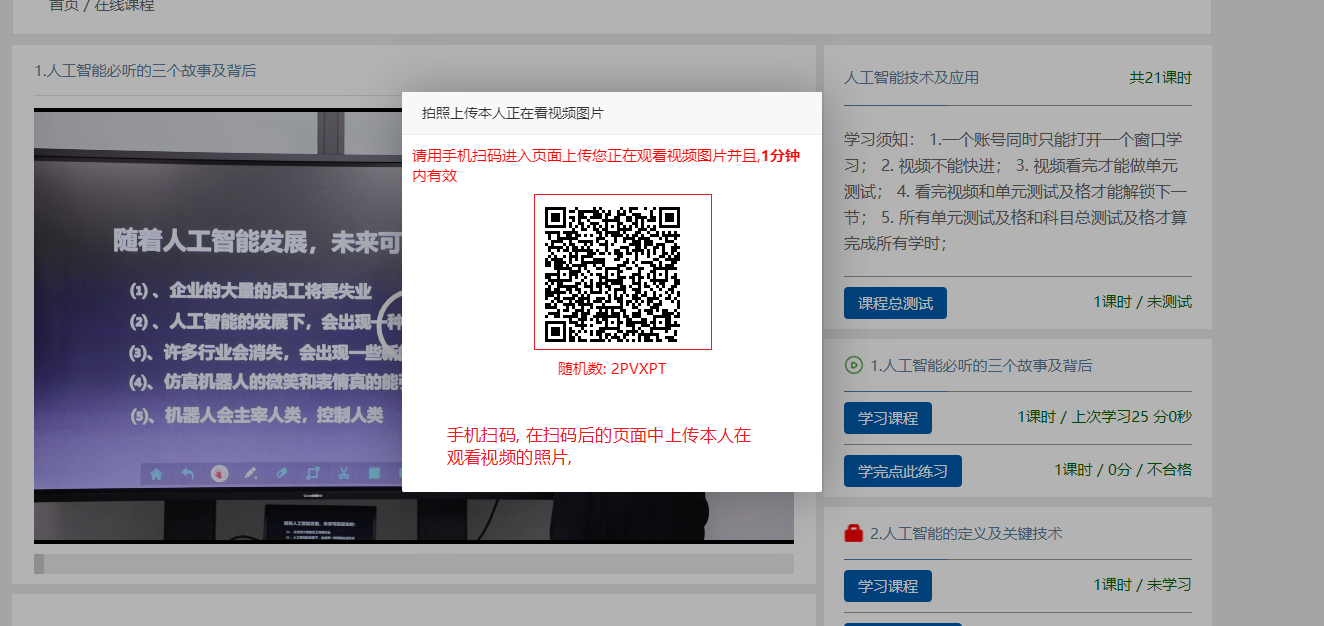Screen dimensions: 1324x626
Task: Click the red 请用手机扫码进入页面 notice text
Action: click(x=606, y=166)
